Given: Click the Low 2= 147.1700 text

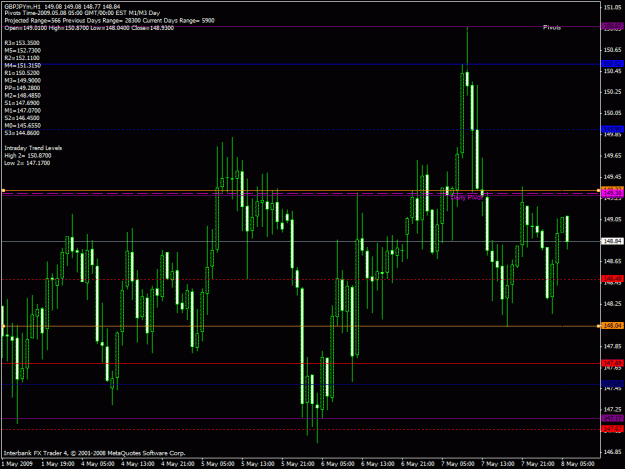Looking at the screenshot, I should [27, 163].
